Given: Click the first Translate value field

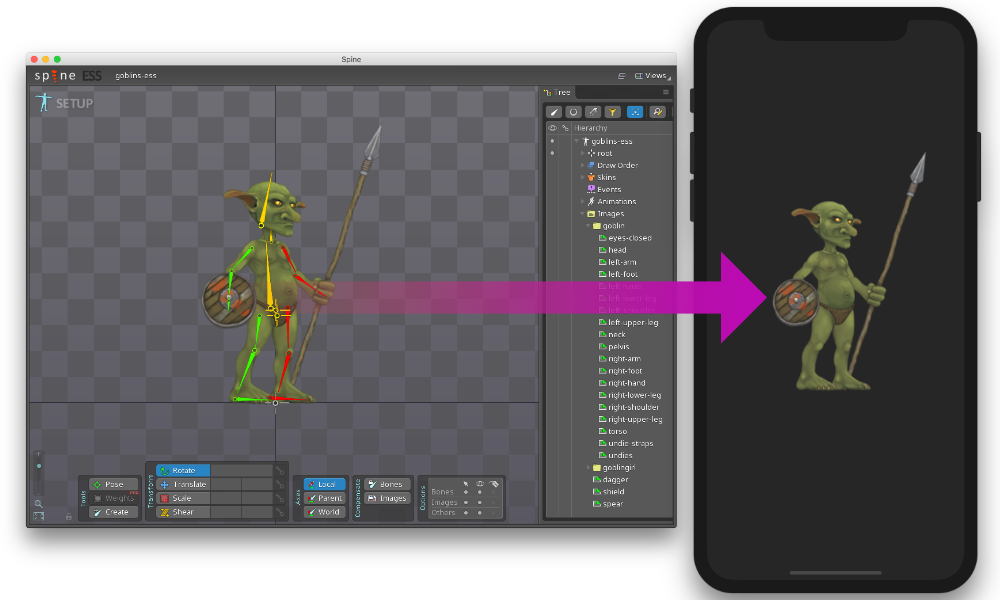Looking at the screenshot, I should point(226,485).
